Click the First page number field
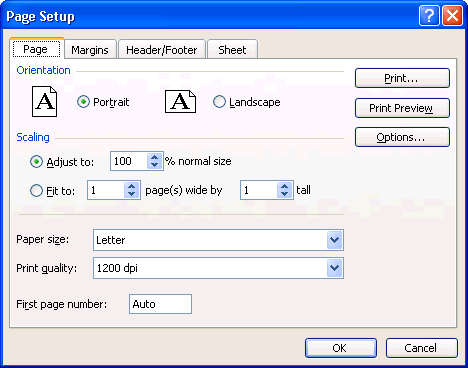This screenshot has width=468, height=368. pos(160,304)
